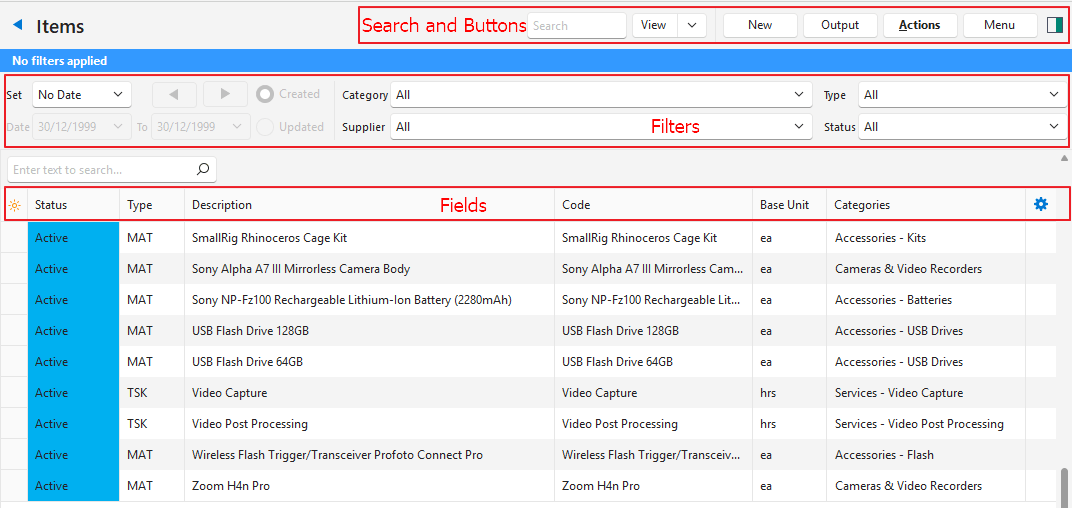This screenshot has height=508, width=1072.
Task: Toggle the green side panel icon
Action: (1055, 25)
